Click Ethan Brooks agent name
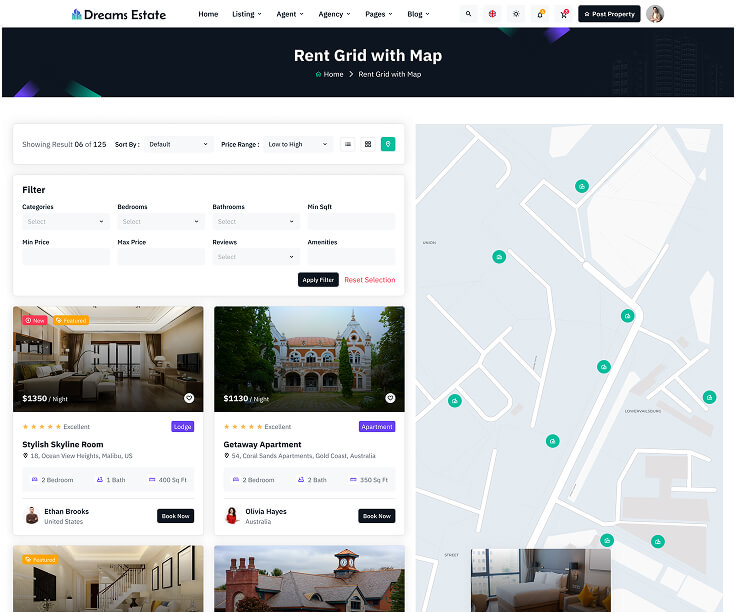The image size is (736, 612). coord(67,512)
